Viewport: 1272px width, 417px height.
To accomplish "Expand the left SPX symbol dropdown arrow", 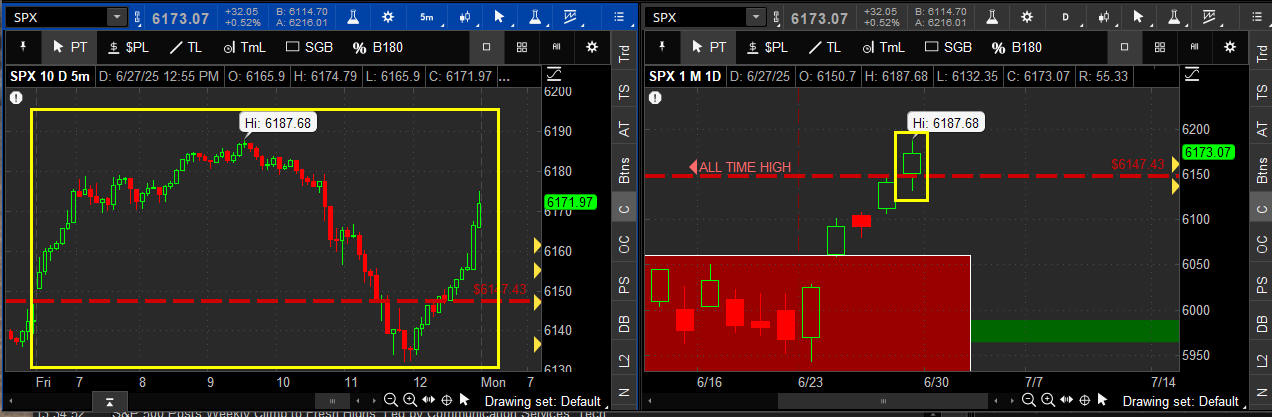I will coord(117,18).
